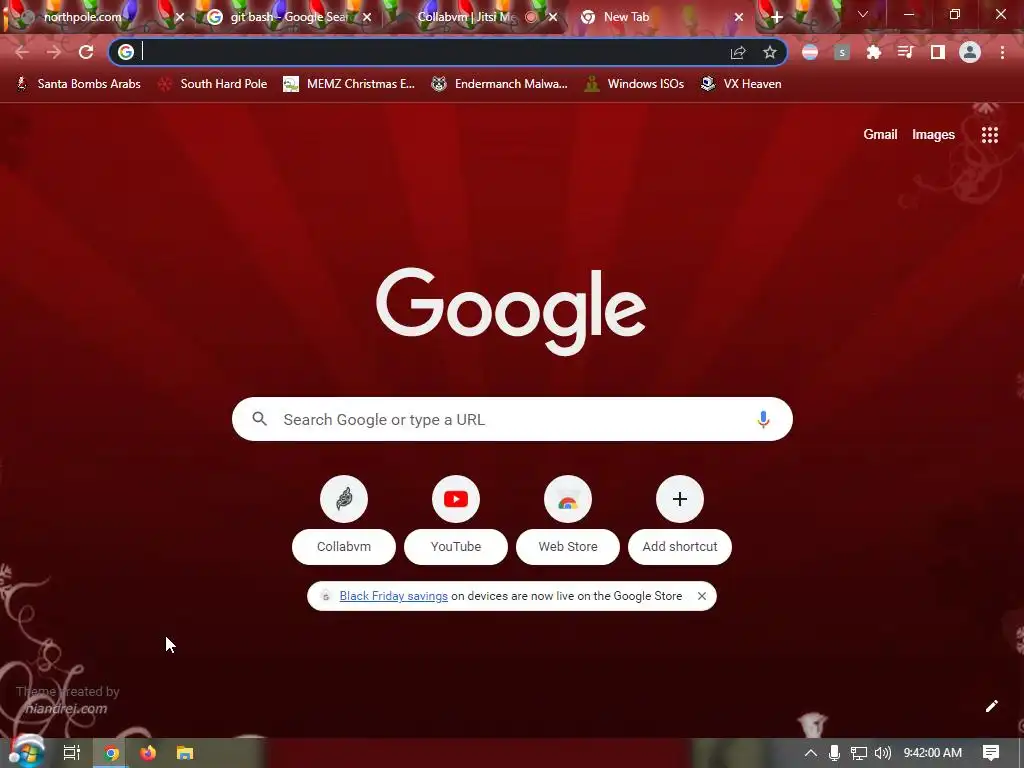1024x768 pixels.
Task: Open a new tab with plus button
Action: pyautogui.click(x=776, y=18)
